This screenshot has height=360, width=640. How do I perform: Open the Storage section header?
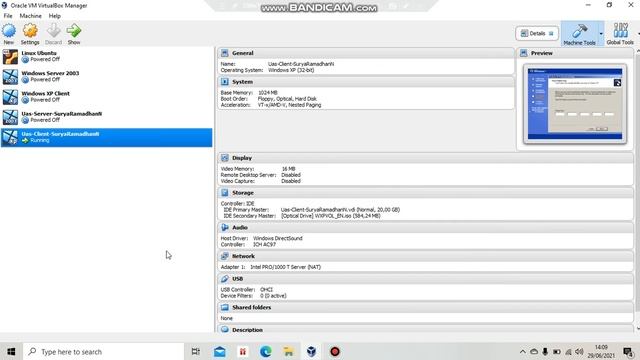click(x=426, y=193)
